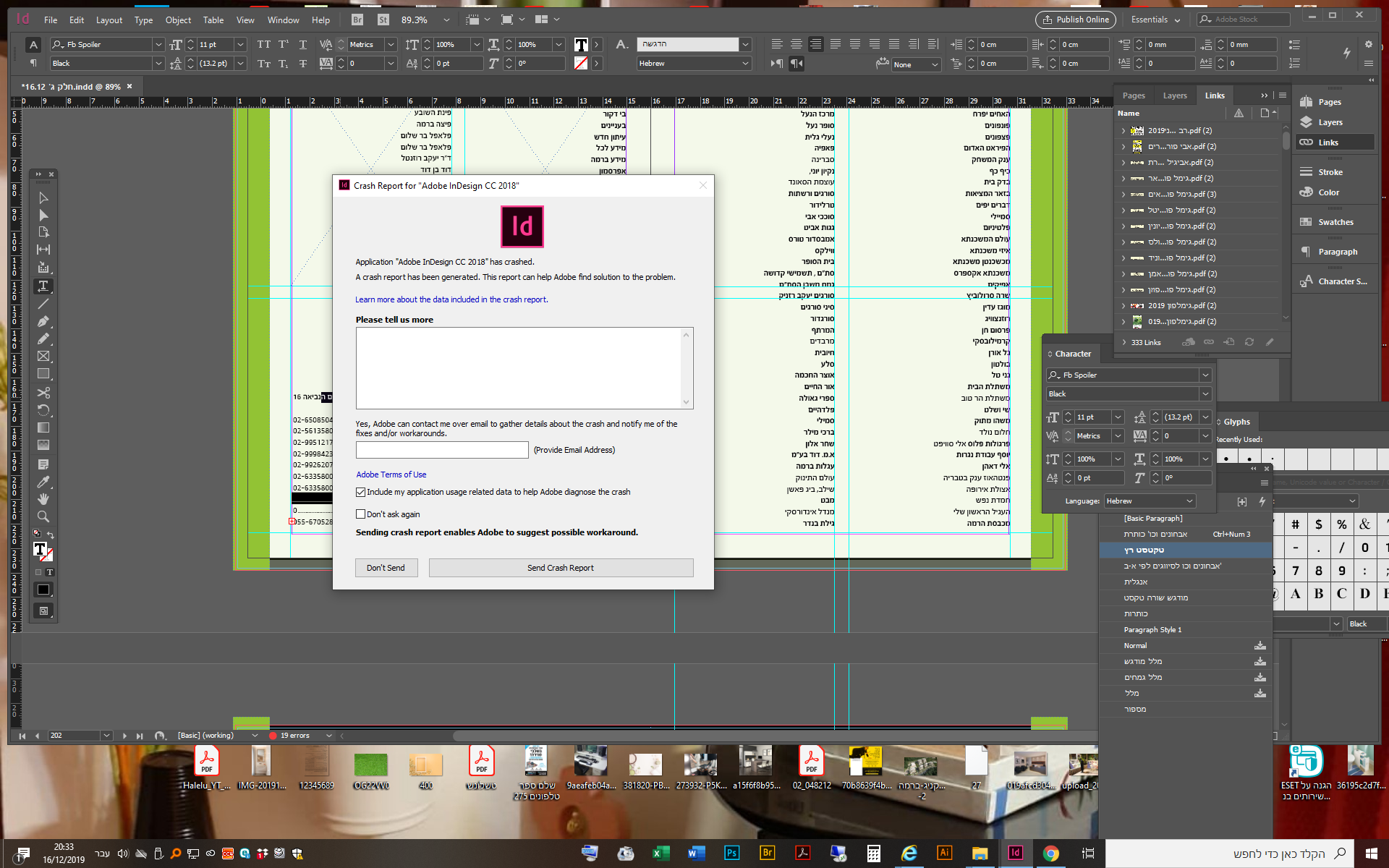
Task: Select the Direct Selection tool
Action: [x=43, y=215]
